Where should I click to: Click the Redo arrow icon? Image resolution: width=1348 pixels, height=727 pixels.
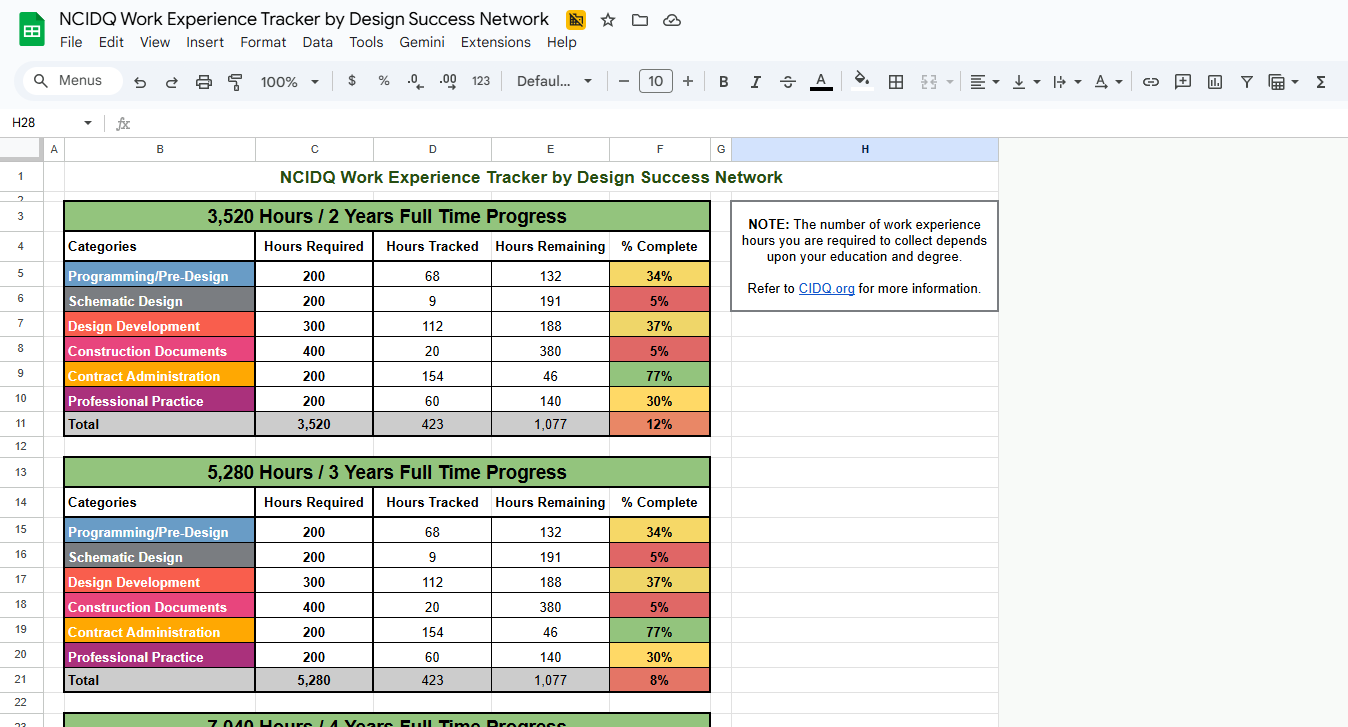(x=172, y=82)
